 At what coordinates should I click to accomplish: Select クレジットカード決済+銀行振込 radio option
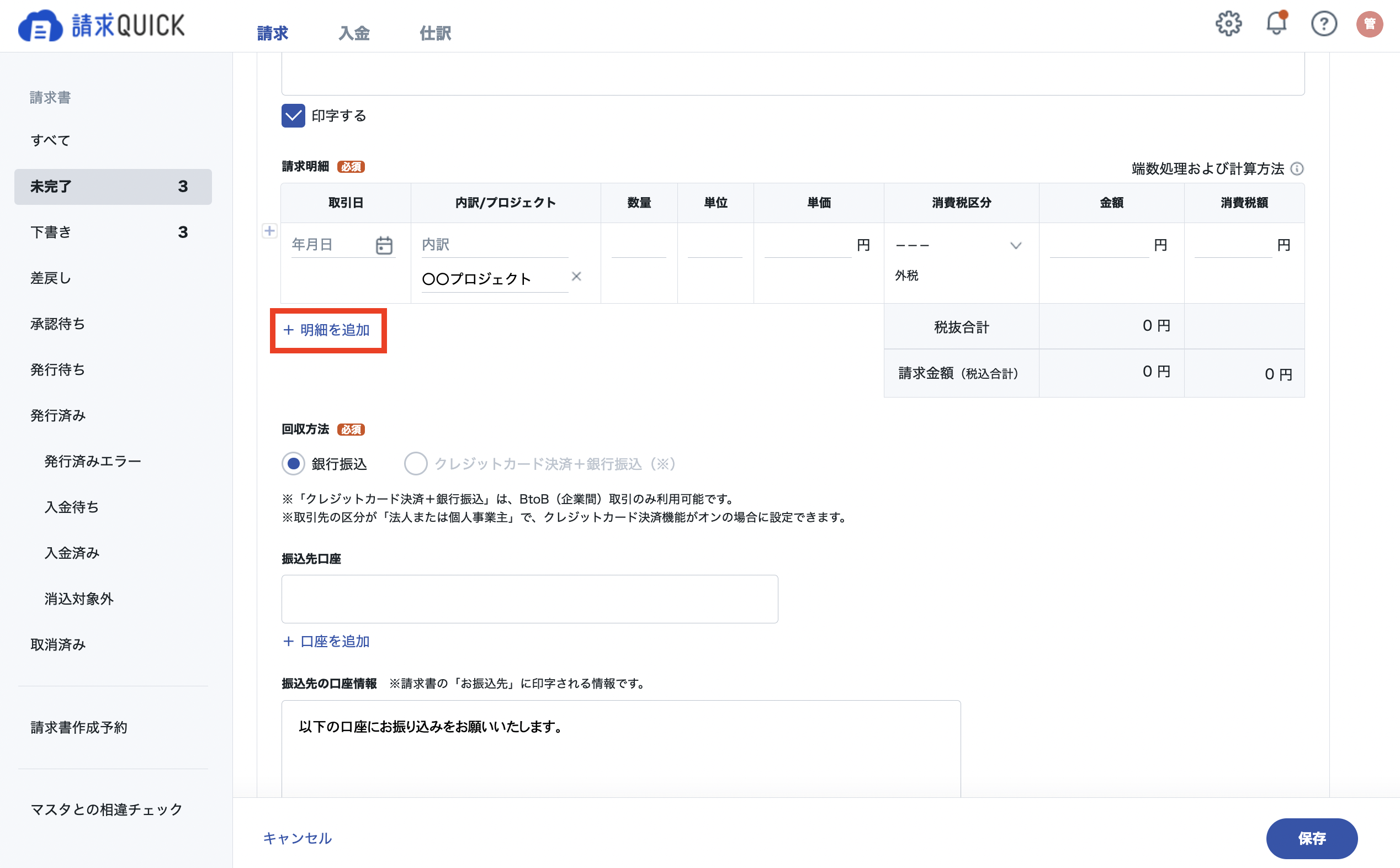(416, 464)
